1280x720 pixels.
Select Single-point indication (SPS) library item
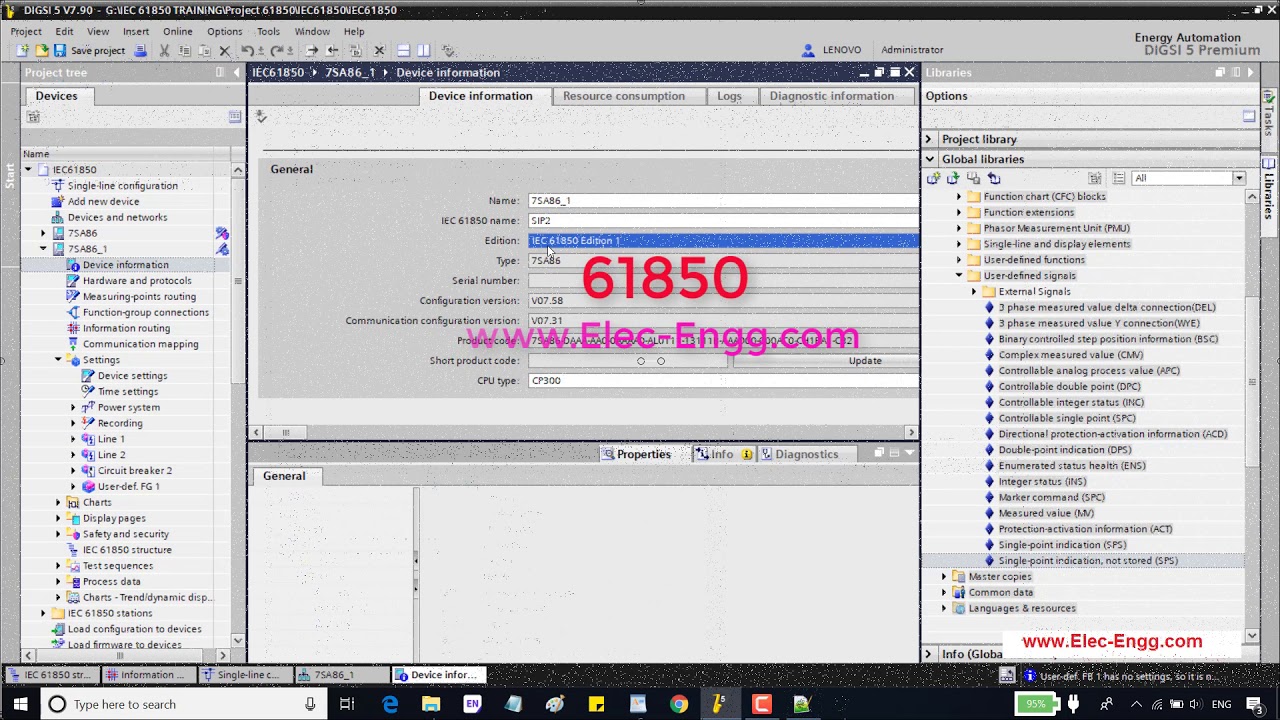pyautogui.click(x=1062, y=544)
